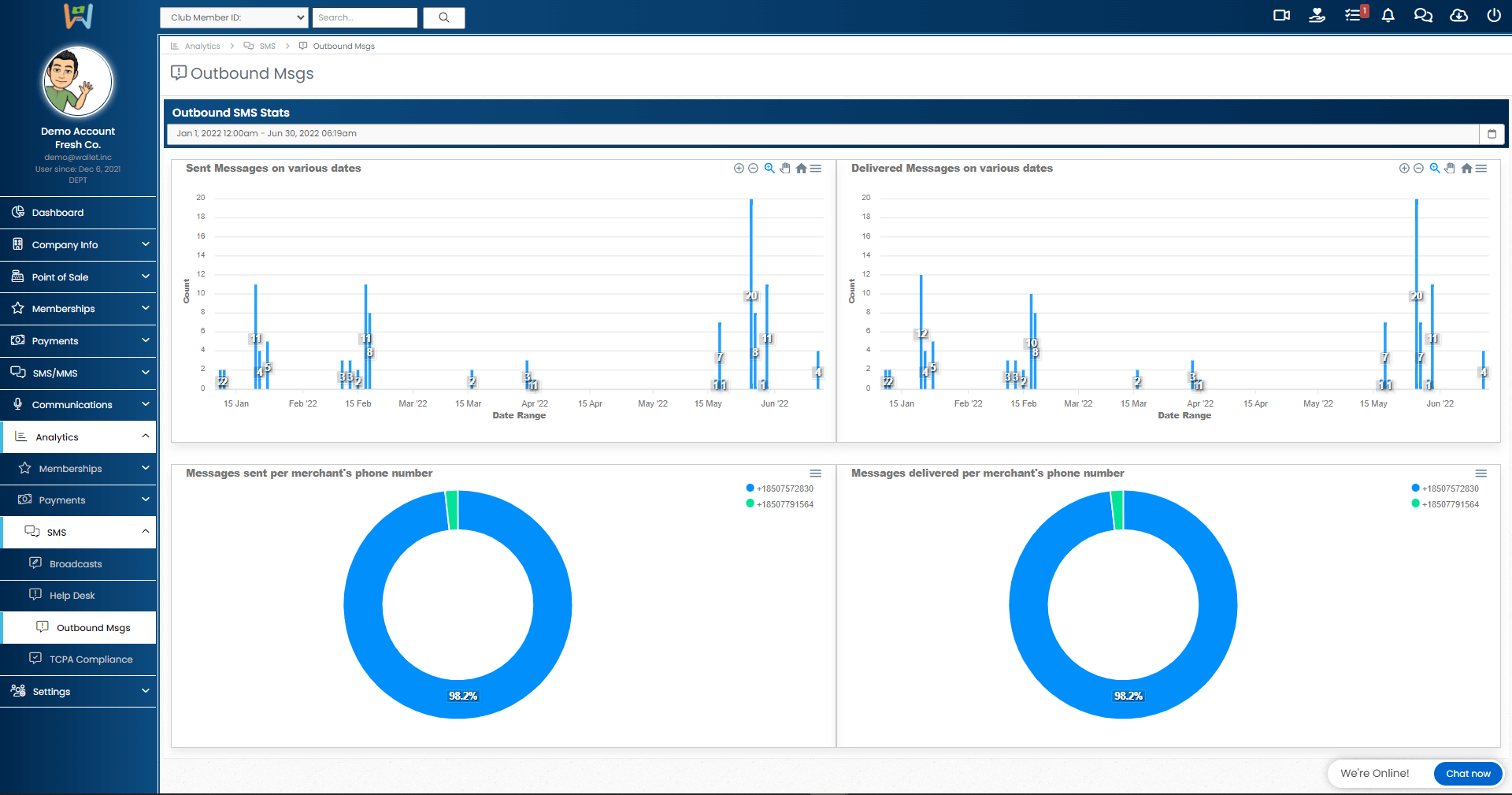Zoom in on Sent Messages chart

coord(739,169)
